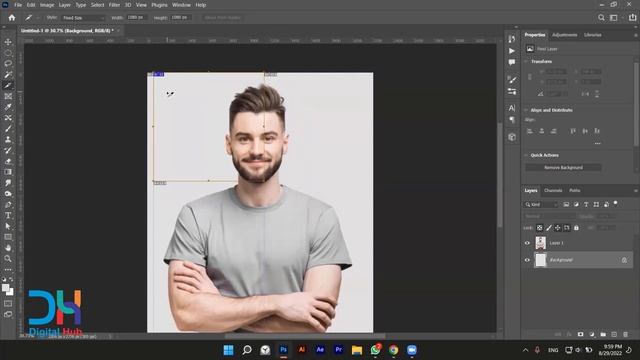This screenshot has height=360, width=640.
Task: Select the Zoom tool in the toolbar
Action: 8,258
